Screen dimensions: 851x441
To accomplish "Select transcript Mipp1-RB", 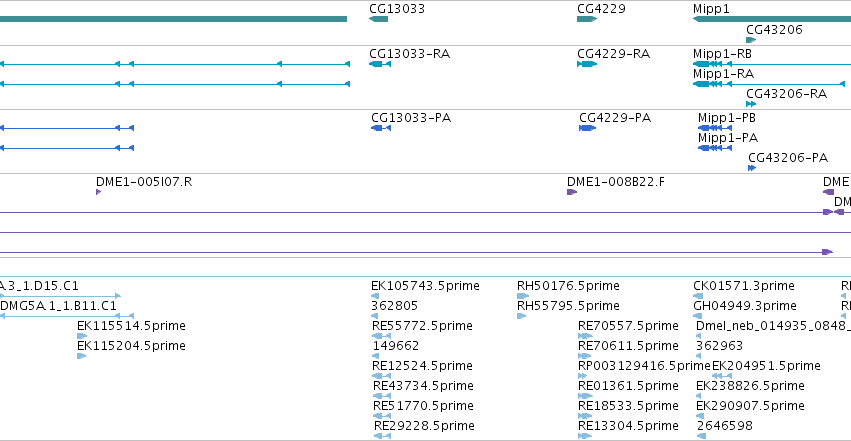I will coord(722,54).
